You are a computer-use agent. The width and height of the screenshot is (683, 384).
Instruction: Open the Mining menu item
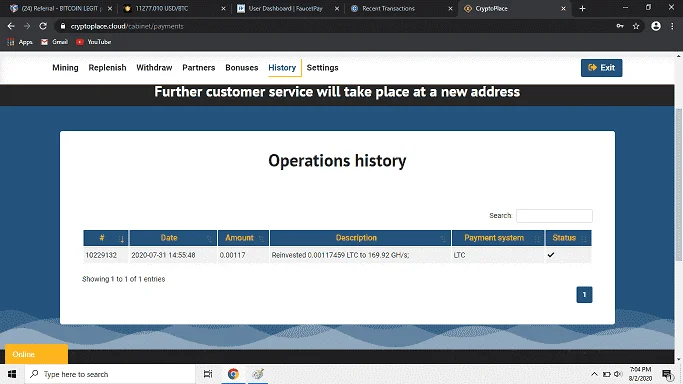pos(65,67)
